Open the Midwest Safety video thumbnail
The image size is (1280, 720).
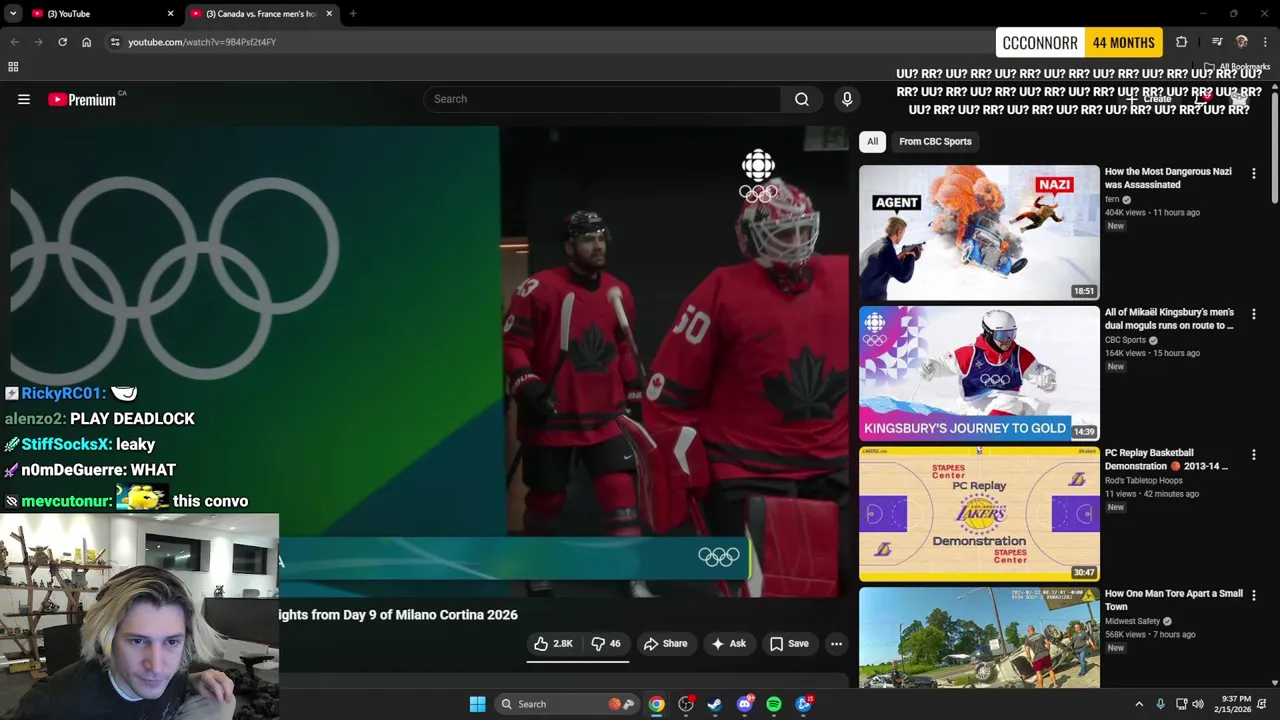click(979, 637)
